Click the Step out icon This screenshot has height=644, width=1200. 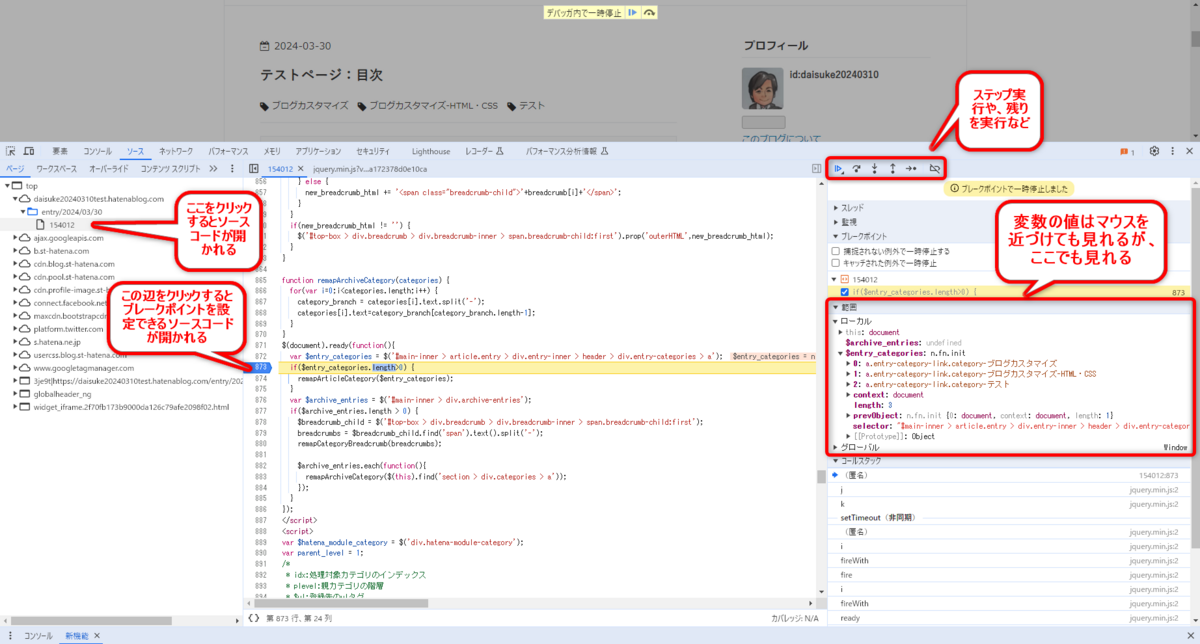892,169
